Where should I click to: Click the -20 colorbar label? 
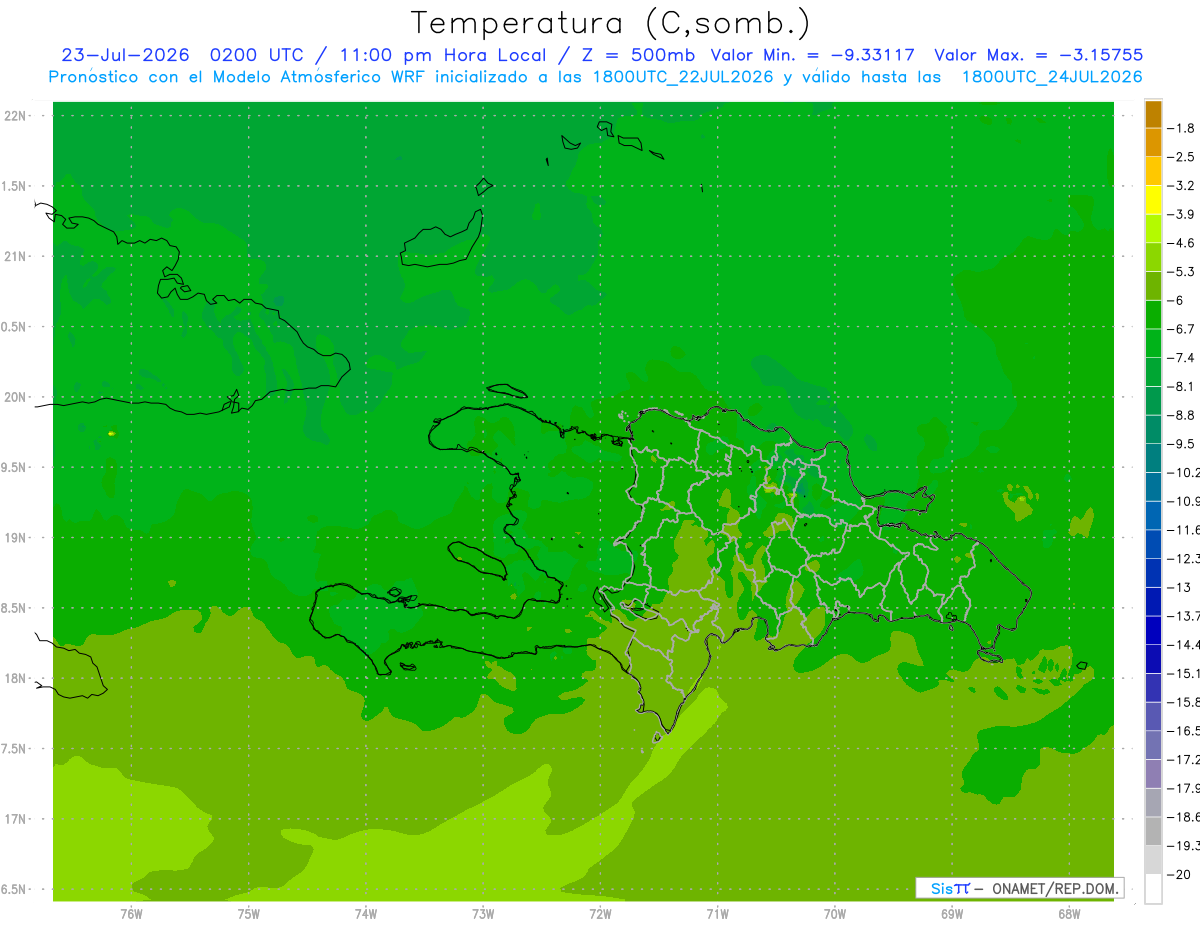tap(1179, 874)
